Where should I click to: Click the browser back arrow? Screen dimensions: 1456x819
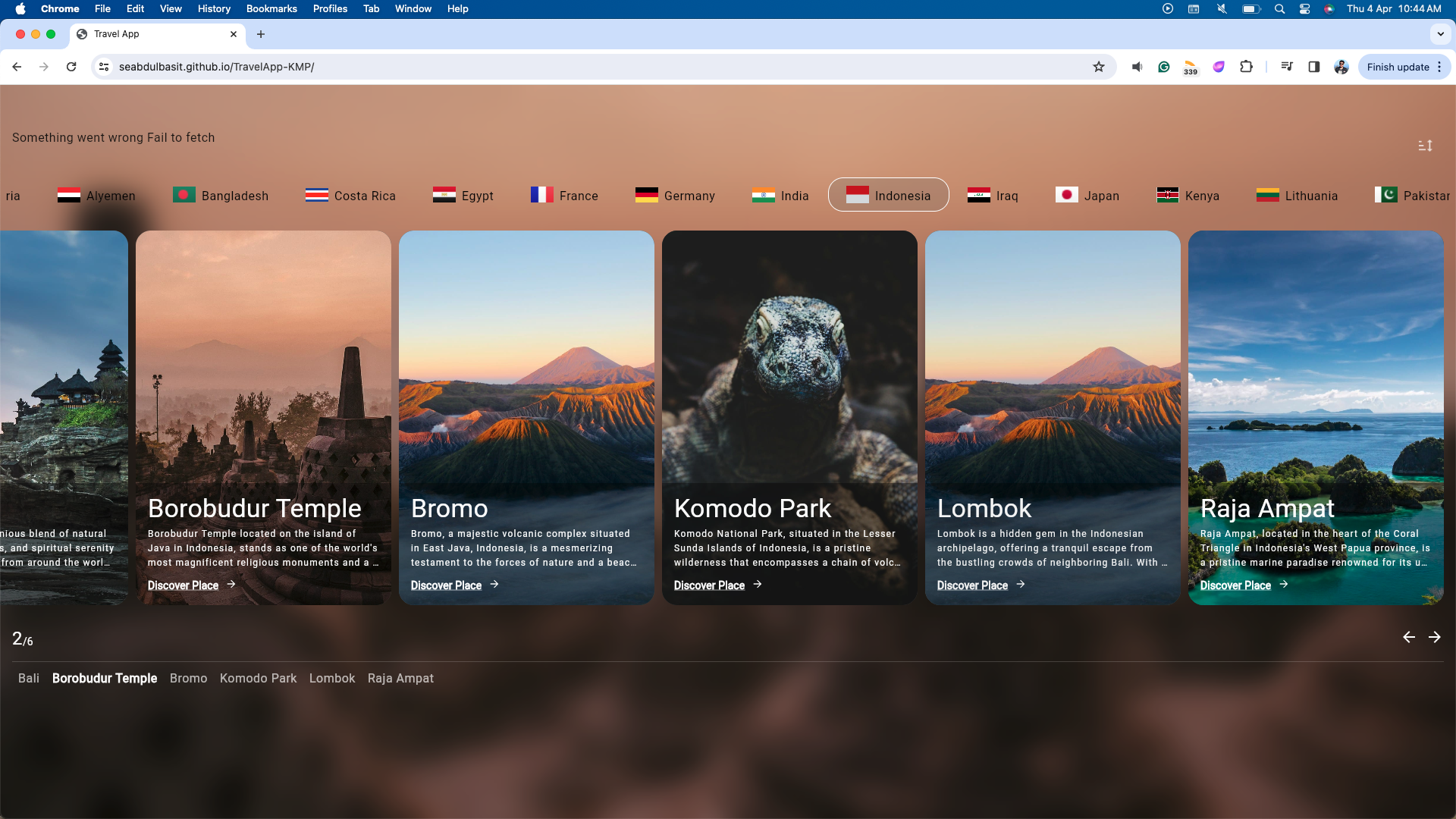17,67
